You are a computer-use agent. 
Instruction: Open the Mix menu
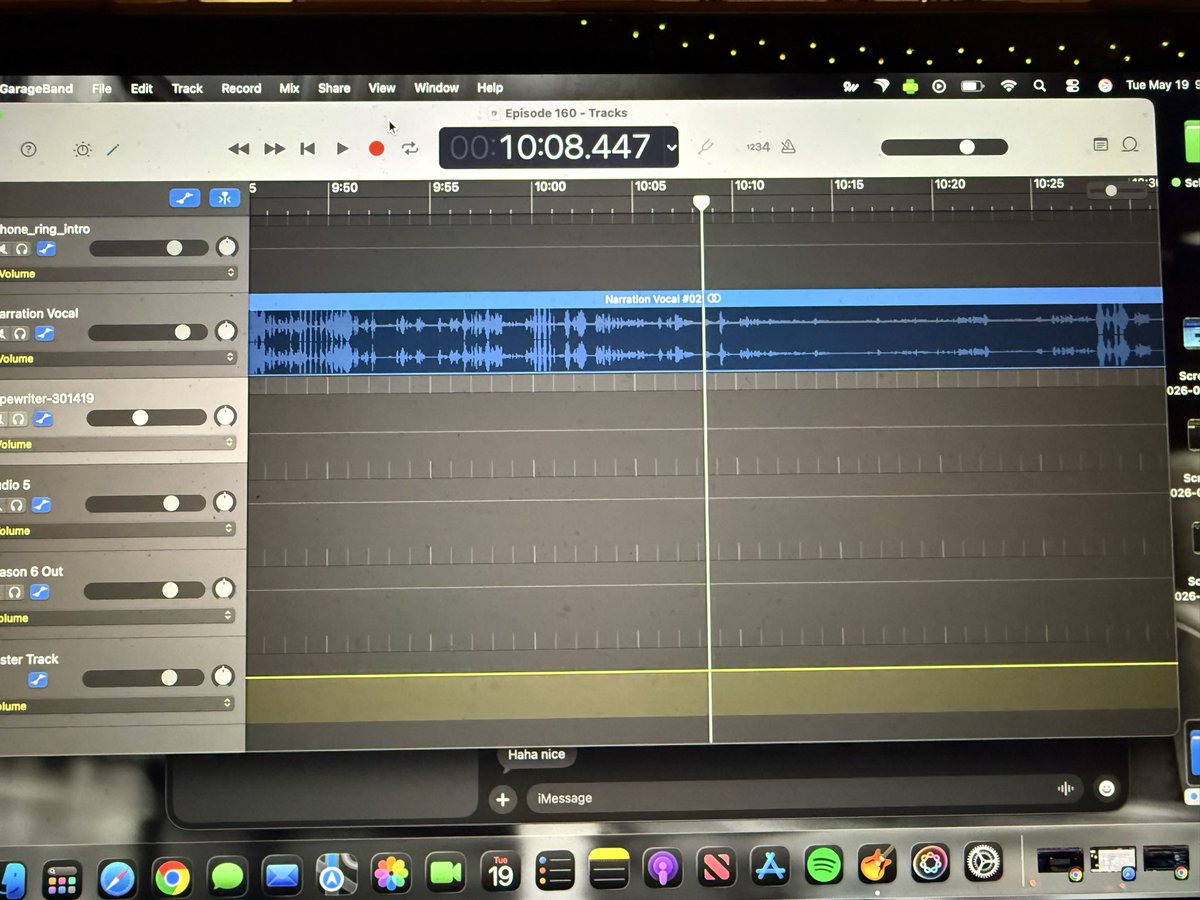tap(289, 88)
